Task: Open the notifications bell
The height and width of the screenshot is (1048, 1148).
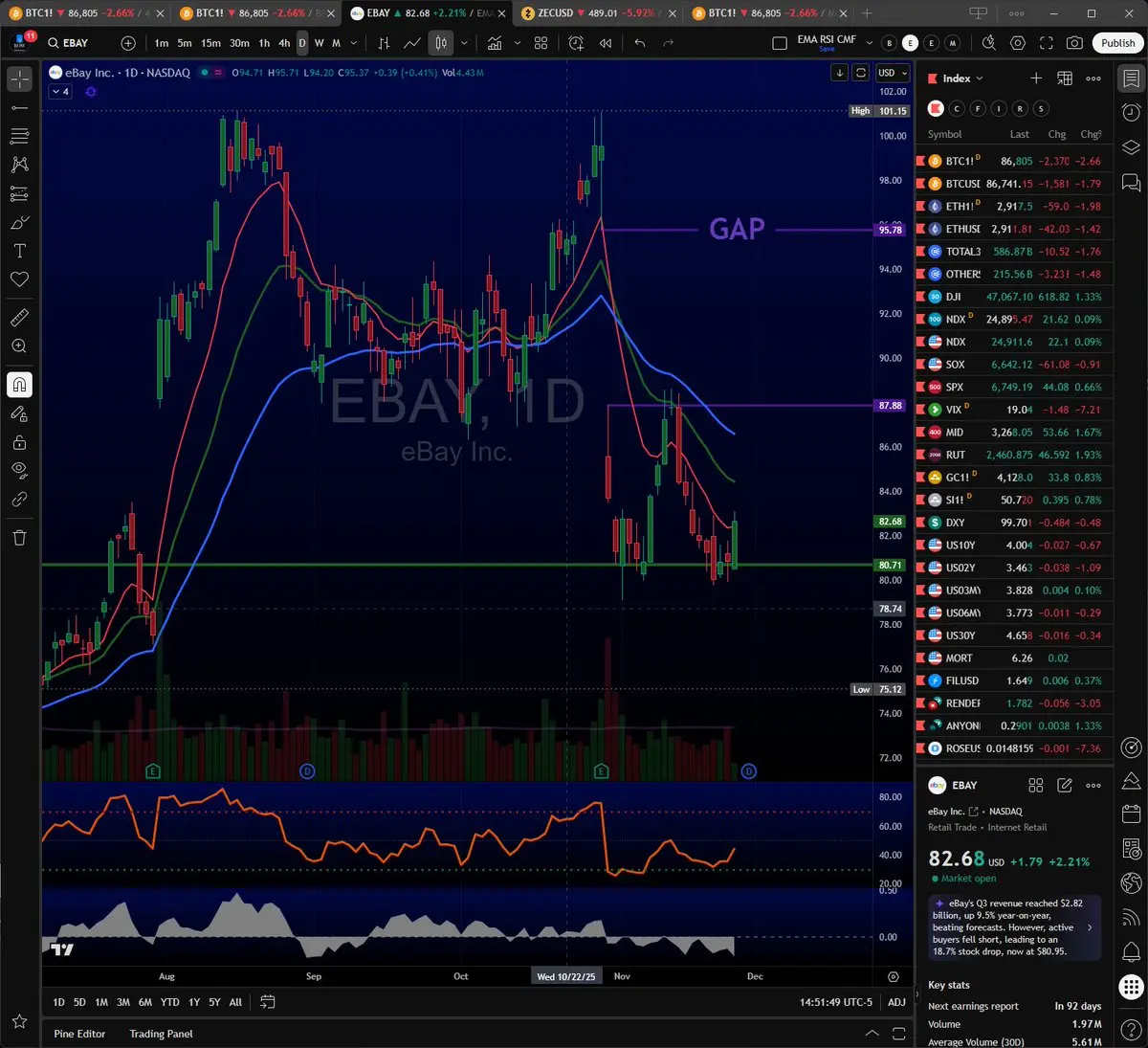Action: pos(1131,951)
